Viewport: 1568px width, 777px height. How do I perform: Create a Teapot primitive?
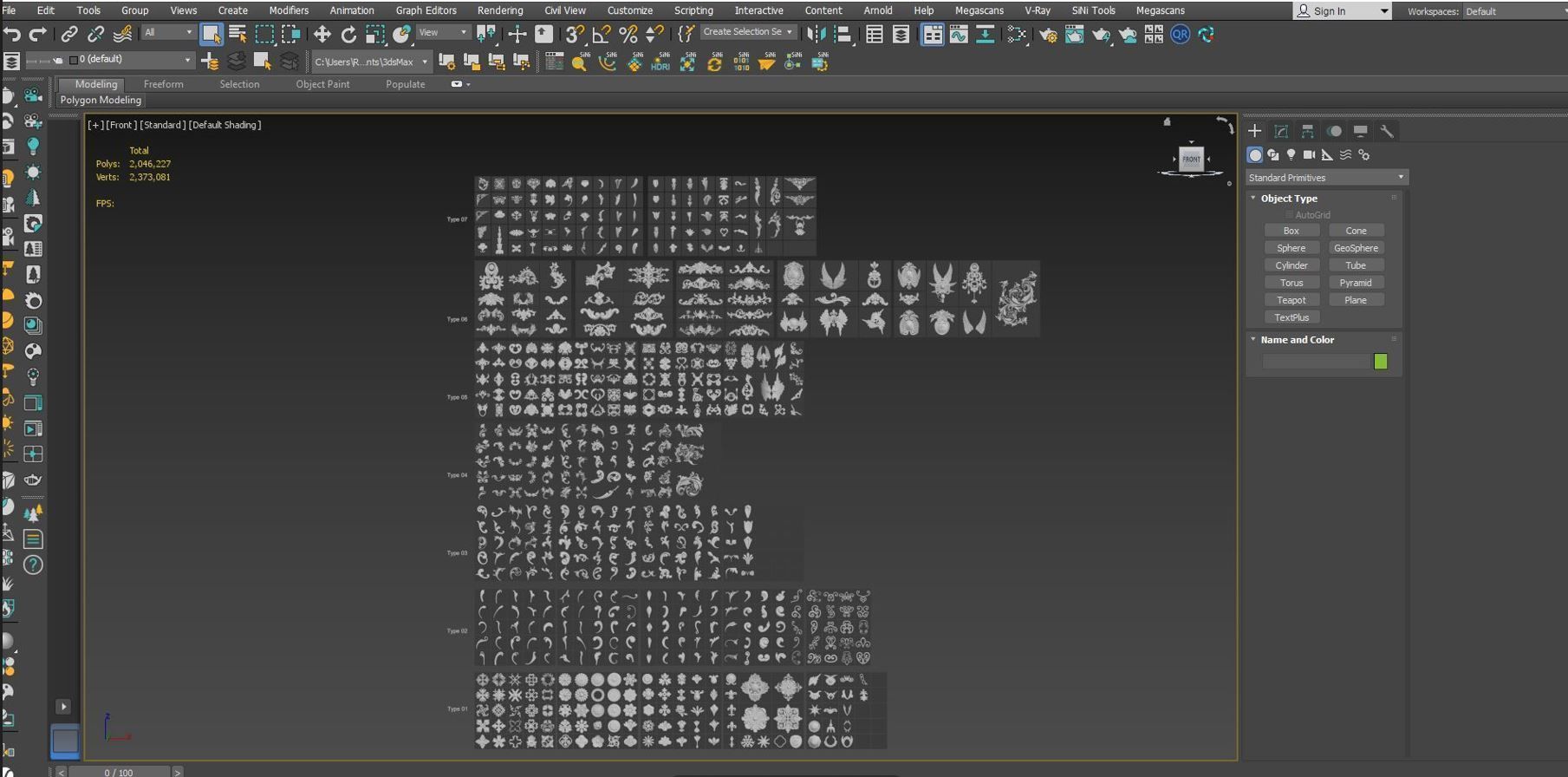(x=1291, y=300)
